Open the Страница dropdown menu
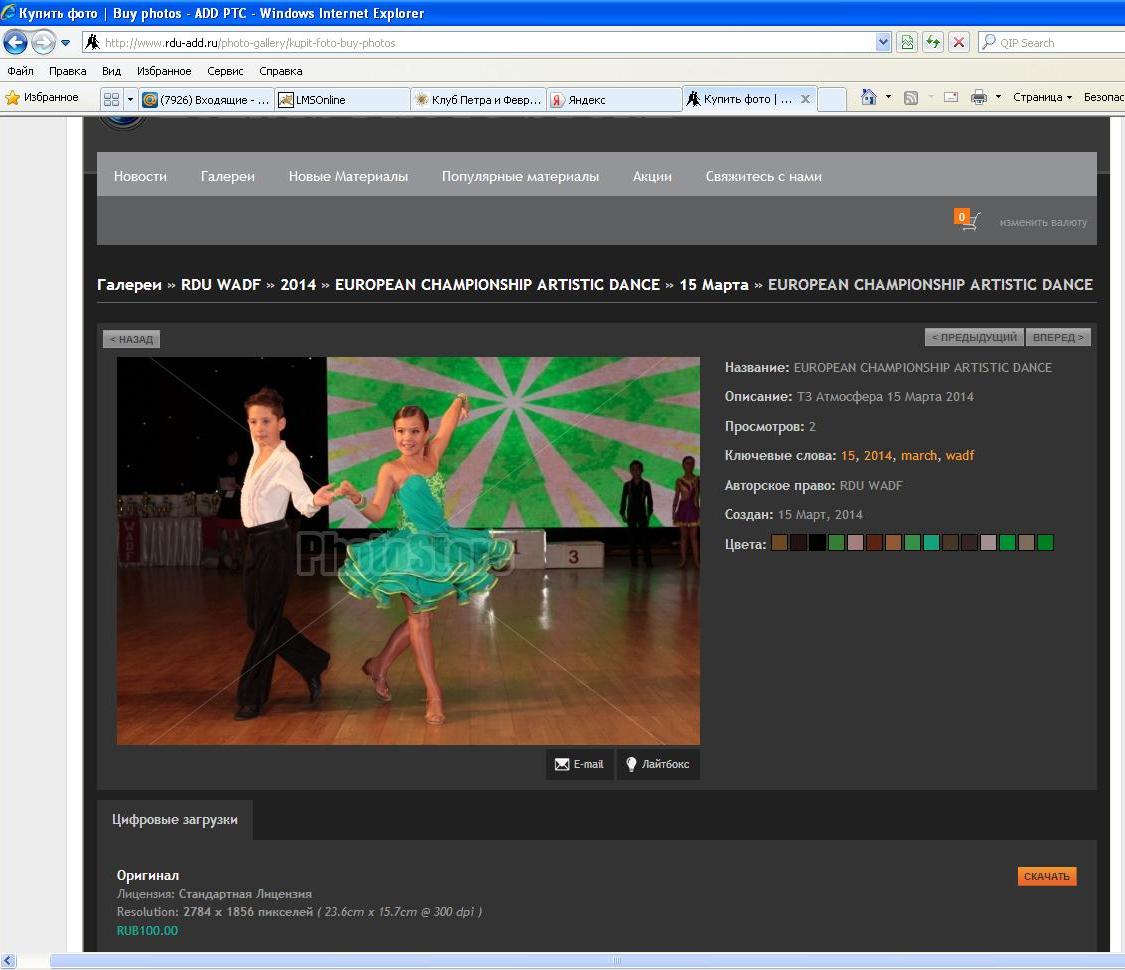Image resolution: width=1125 pixels, height=970 pixels. [x=1042, y=97]
